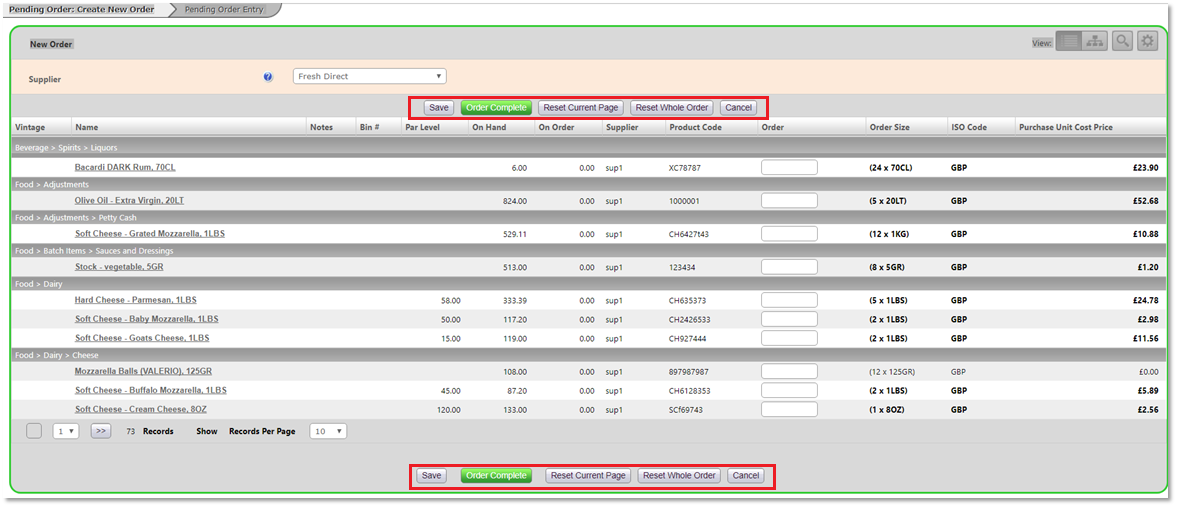Click the blank button left of page selector
The image size is (1177, 507).
click(34, 431)
